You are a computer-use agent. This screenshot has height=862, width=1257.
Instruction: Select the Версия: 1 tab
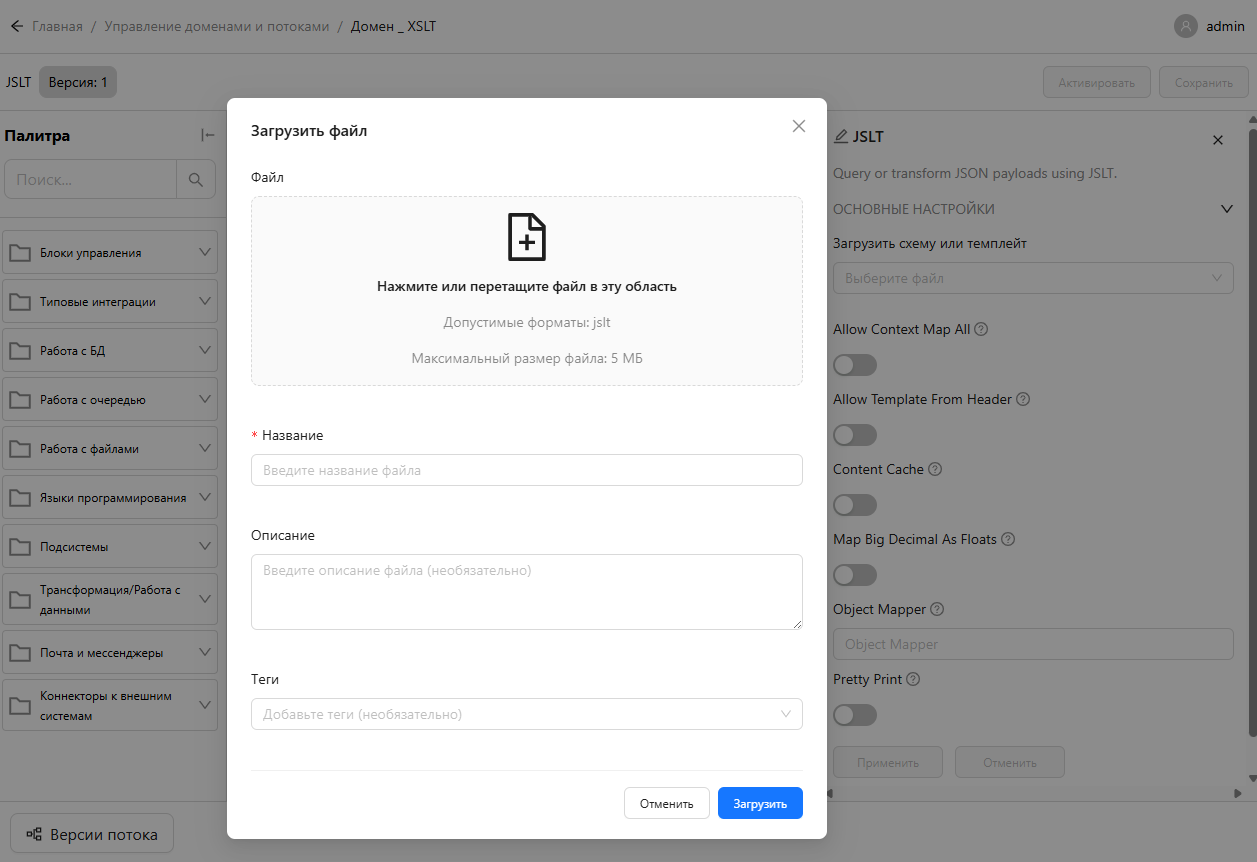78,82
